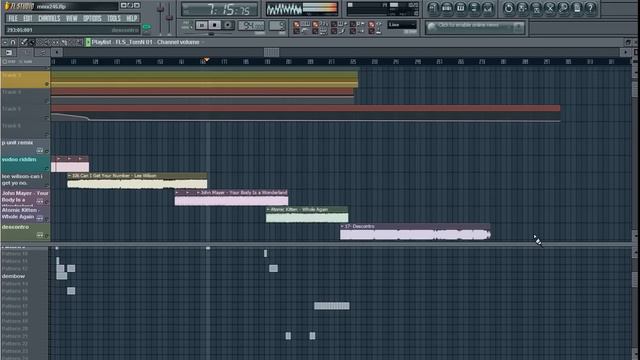
Task: Open the TOOLS menu
Action: point(113,19)
